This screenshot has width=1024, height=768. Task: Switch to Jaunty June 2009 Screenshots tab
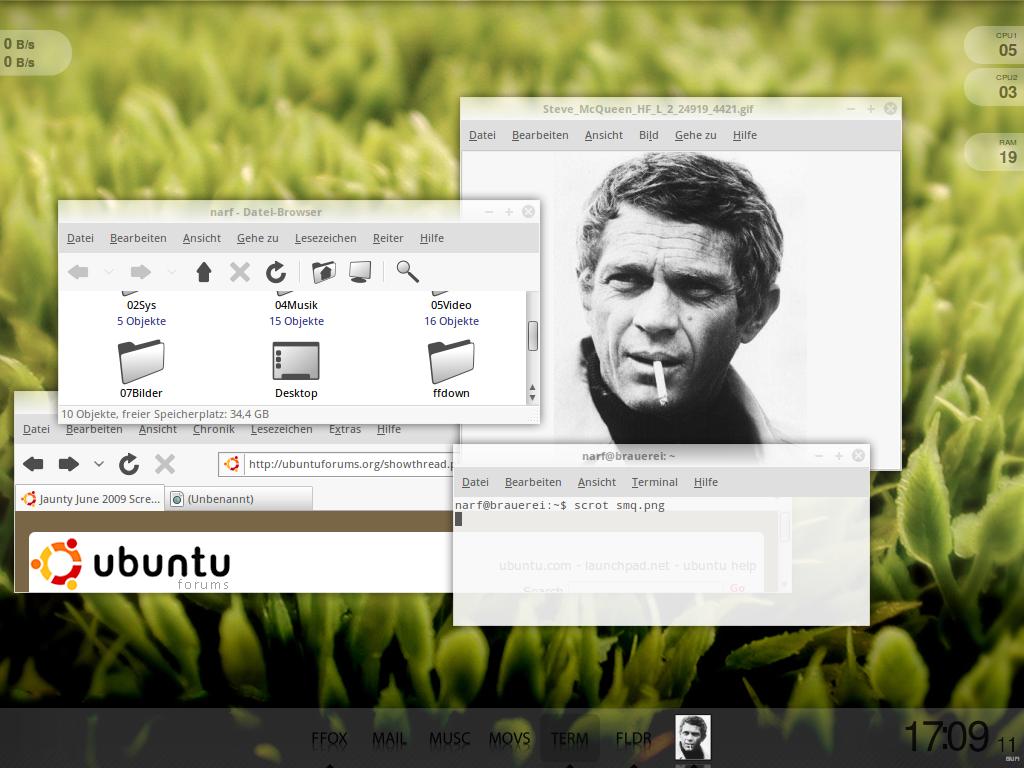(x=90, y=499)
